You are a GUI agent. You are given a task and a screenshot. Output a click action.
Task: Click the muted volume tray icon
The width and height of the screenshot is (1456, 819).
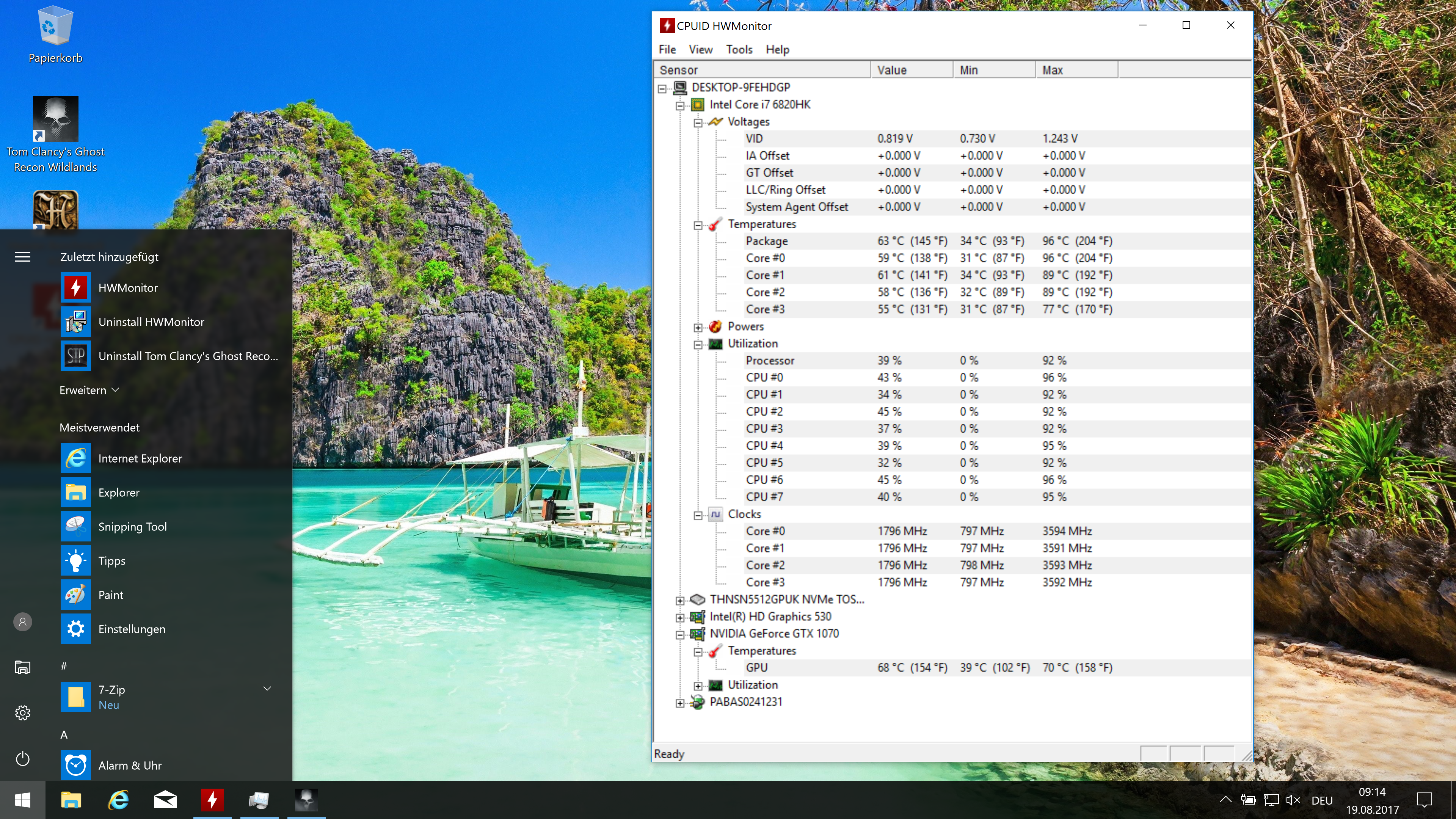[1293, 800]
